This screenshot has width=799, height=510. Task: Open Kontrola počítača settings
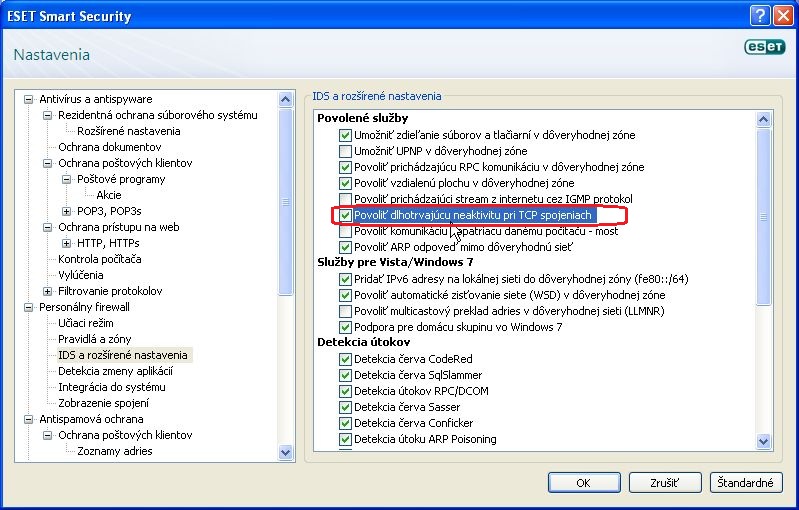pyautogui.click(x=99, y=259)
